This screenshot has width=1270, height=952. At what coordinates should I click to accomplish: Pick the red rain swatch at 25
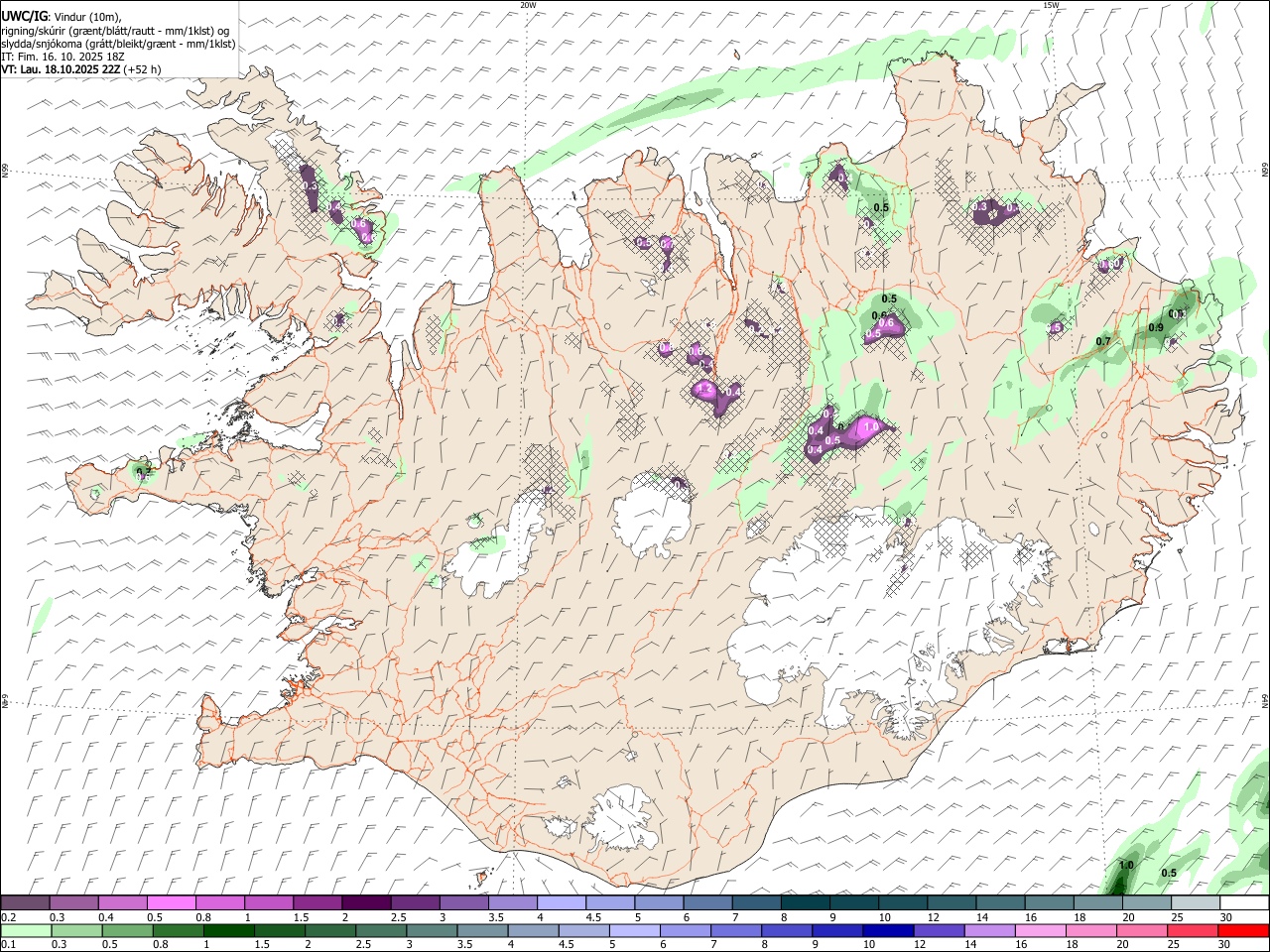pos(1194,930)
